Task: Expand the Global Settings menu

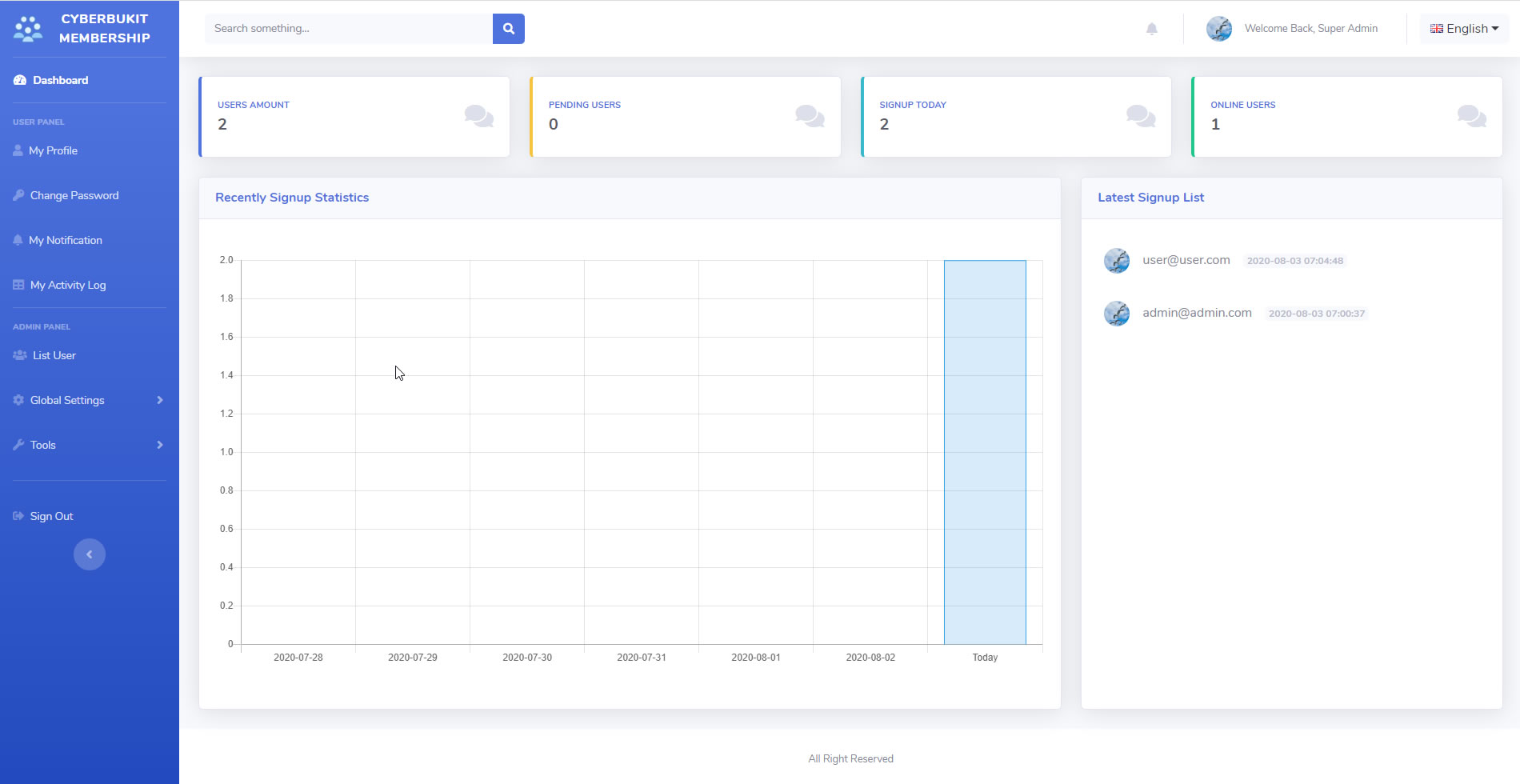Action: tap(67, 400)
